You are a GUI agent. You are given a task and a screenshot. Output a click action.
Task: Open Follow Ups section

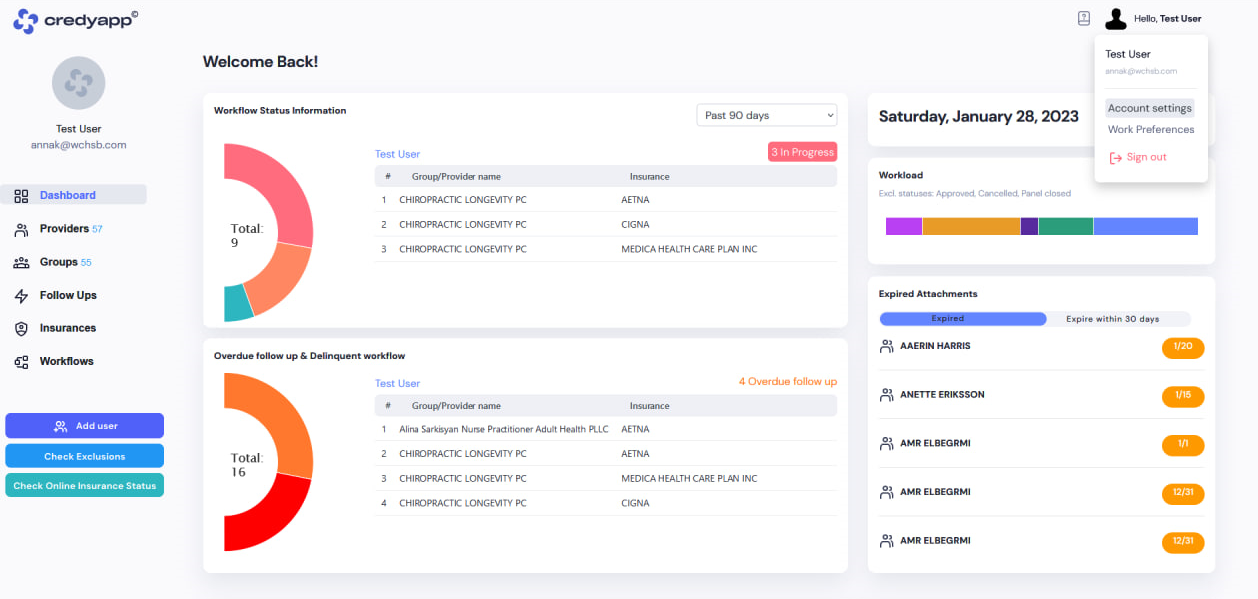(x=68, y=295)
